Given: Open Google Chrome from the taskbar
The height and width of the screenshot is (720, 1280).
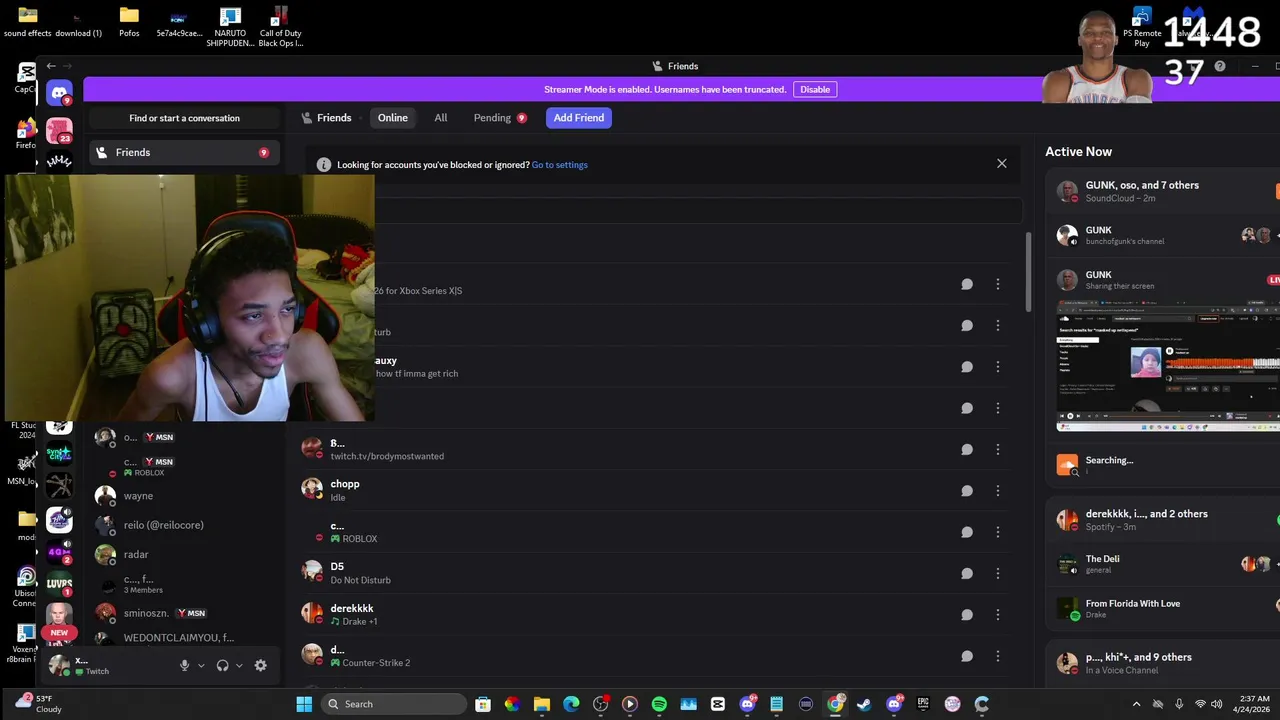Looking at the screenshot, I should 835,704.
